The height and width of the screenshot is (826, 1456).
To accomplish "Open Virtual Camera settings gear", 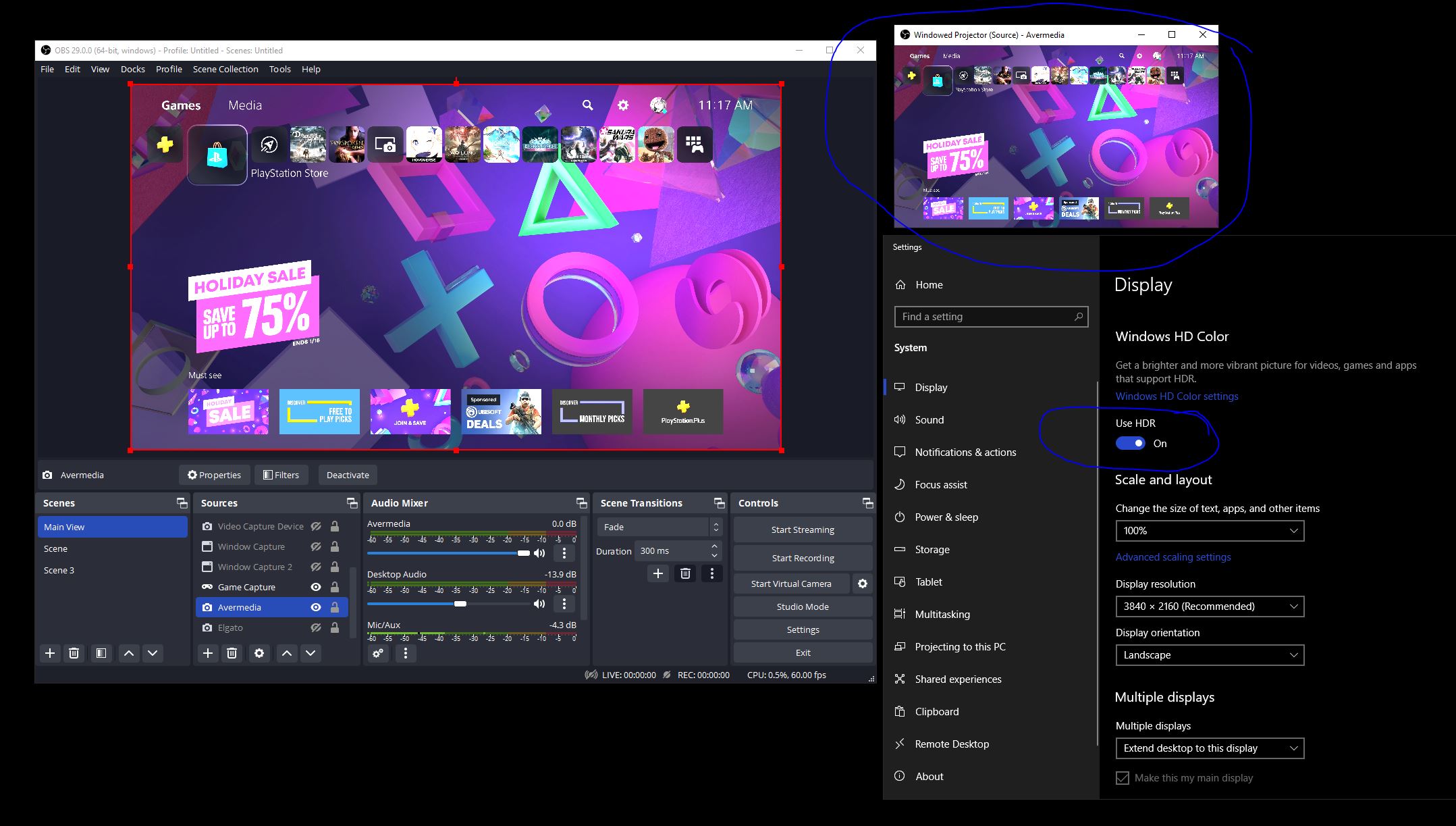I will pyautogui.click(x=862, y=584).
